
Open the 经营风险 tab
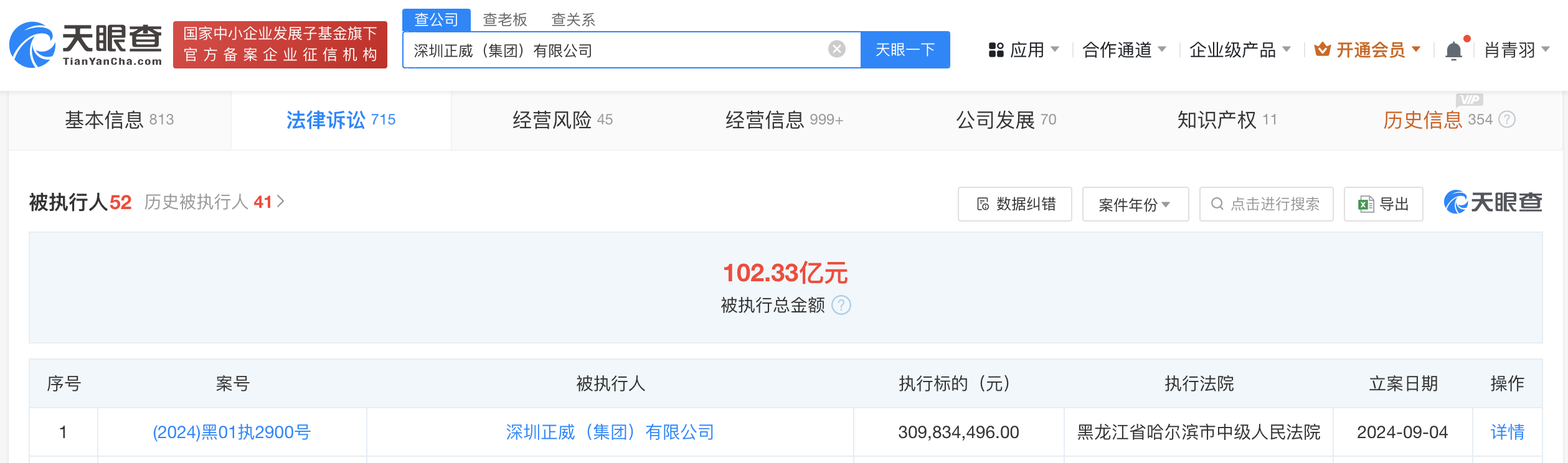(563, 120)
